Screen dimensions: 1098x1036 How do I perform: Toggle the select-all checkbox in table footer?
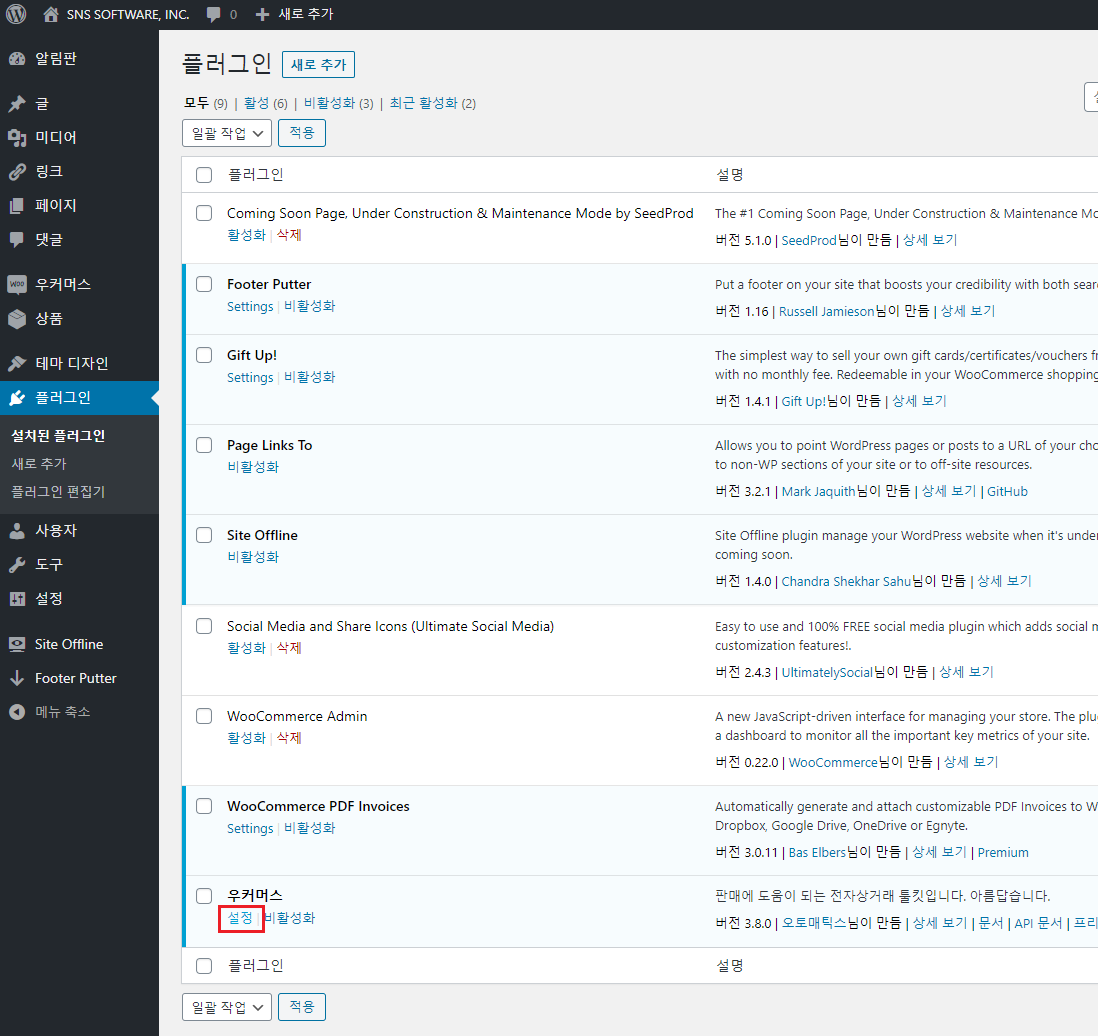click(x=204, y=966)
